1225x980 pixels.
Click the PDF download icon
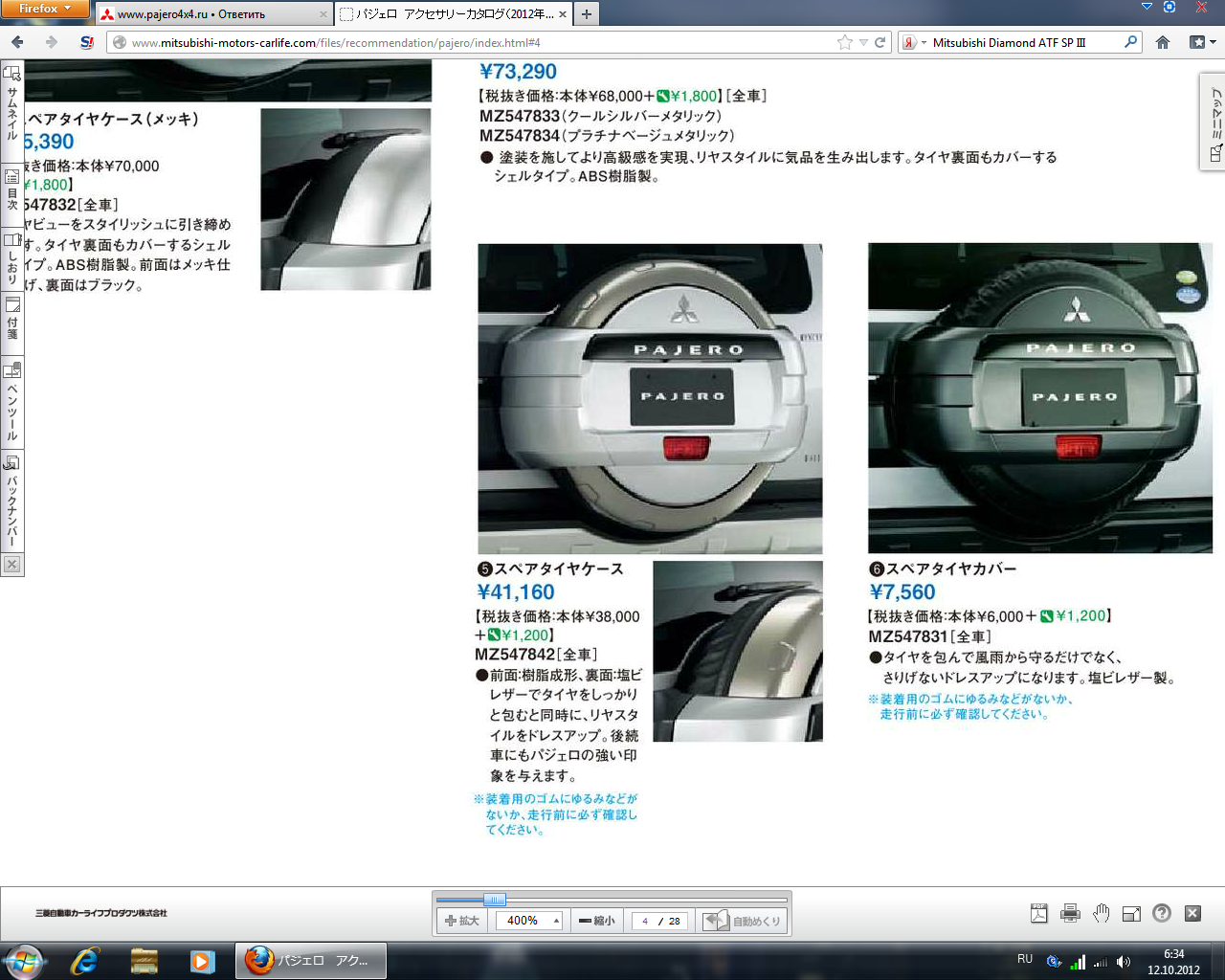pyautogui.click(x=1039, y=914)
